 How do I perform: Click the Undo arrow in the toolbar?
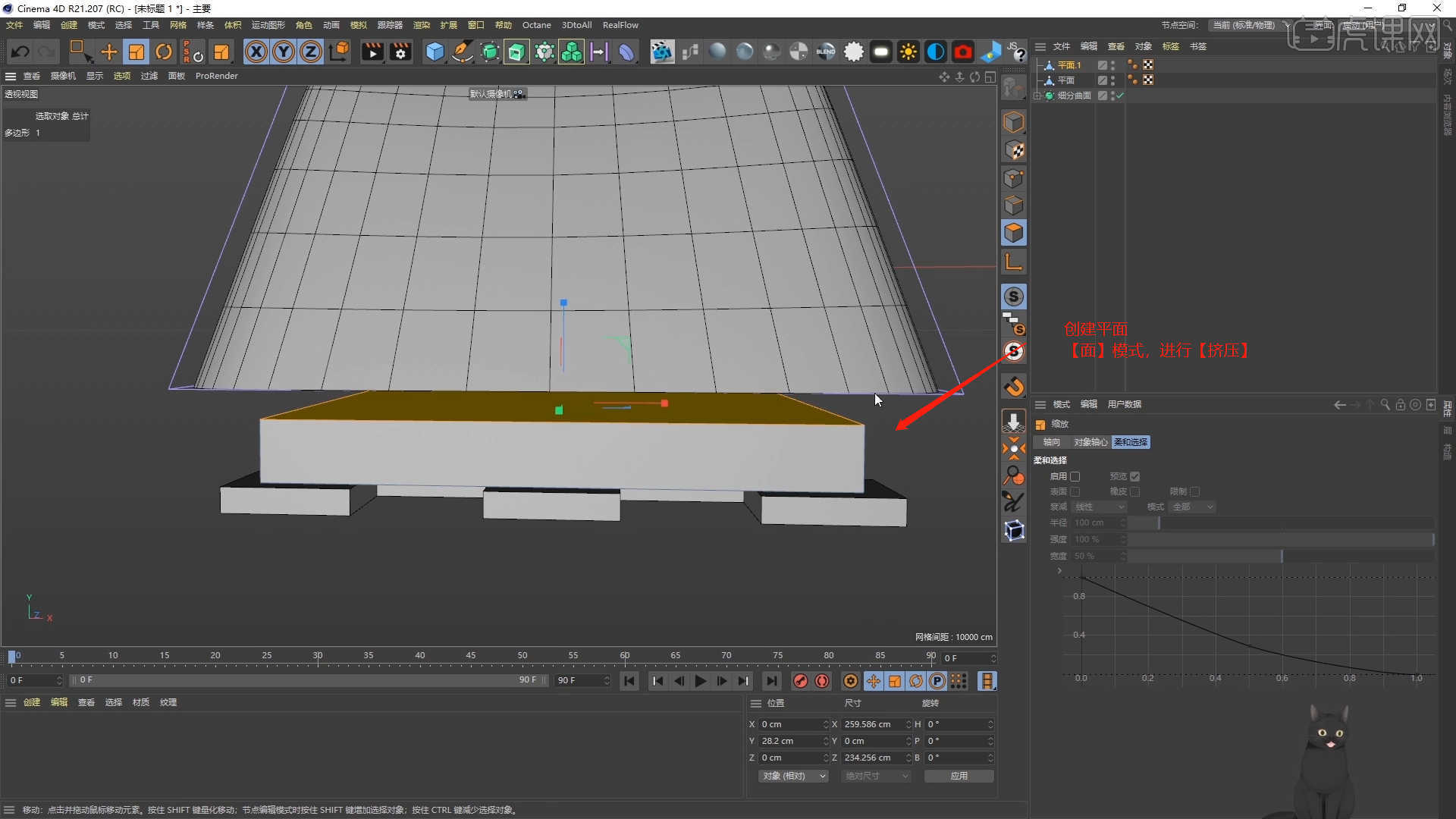(20, 52)
